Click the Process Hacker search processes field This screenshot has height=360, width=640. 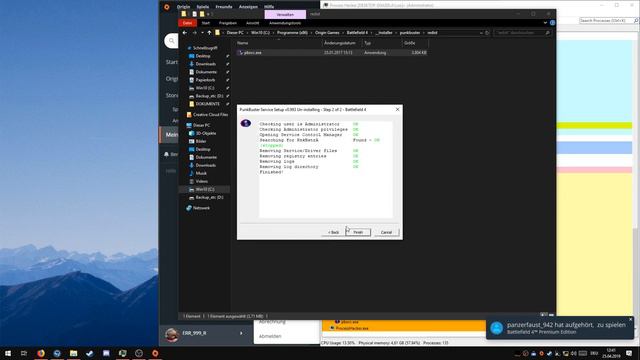coord(606,20)
